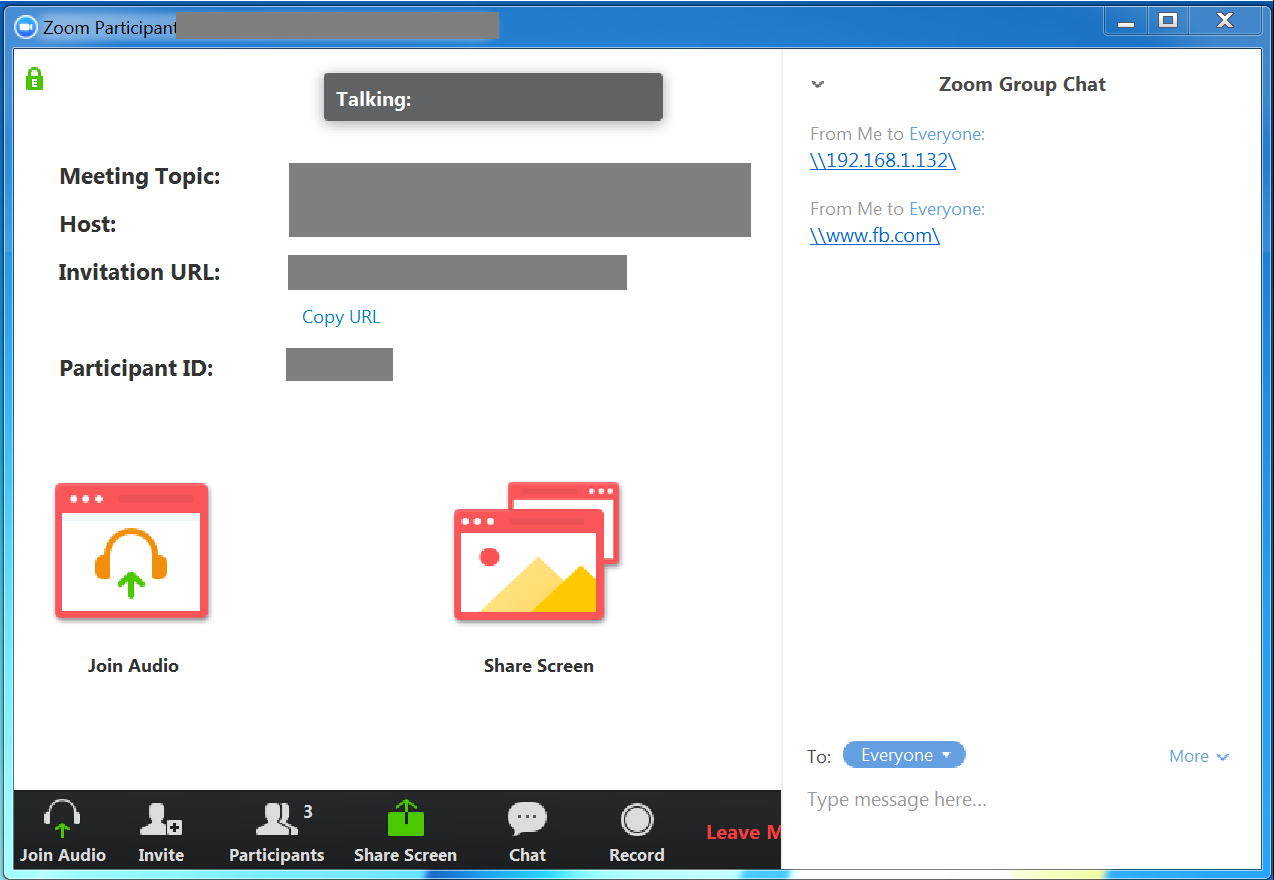The width and height of the screenshot is (1274, 880).
Task: Start recording with the Record button
Action: [x=636, y=832]
